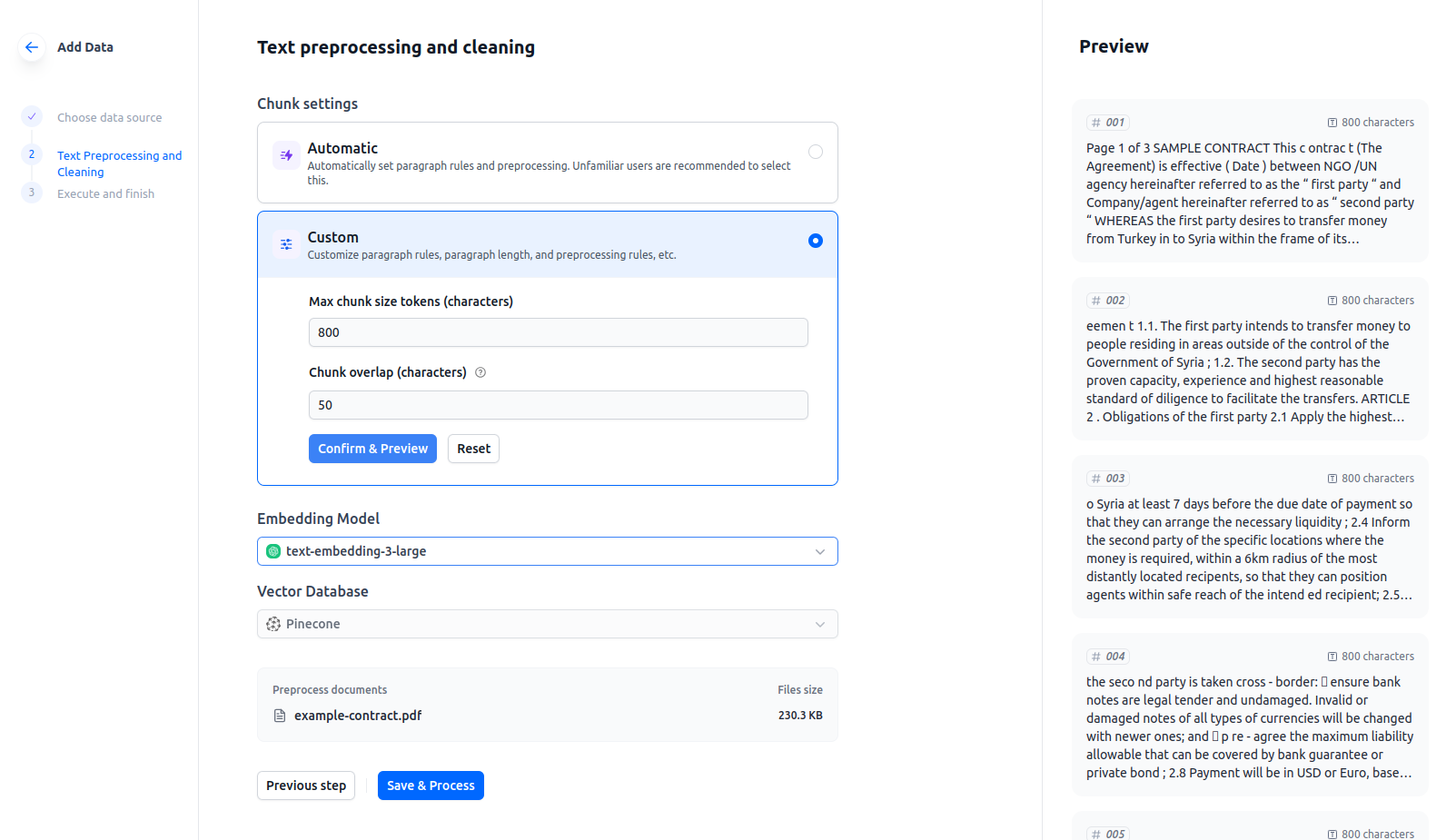Go to Choose data source step
1456x840 pixels.
pos(109,118)
